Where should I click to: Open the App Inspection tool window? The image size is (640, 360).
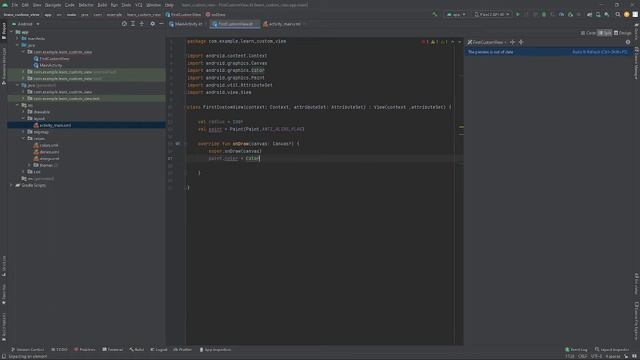[x=215, y=350]
